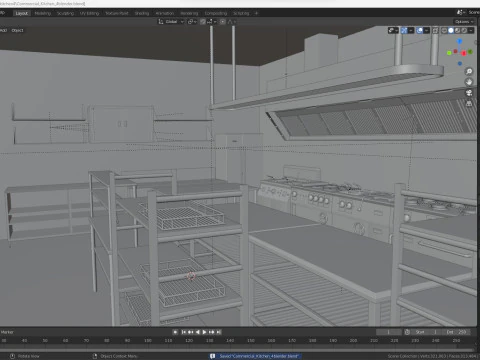
Task: Select rendered viewport shading
Action: click(464, 30)
